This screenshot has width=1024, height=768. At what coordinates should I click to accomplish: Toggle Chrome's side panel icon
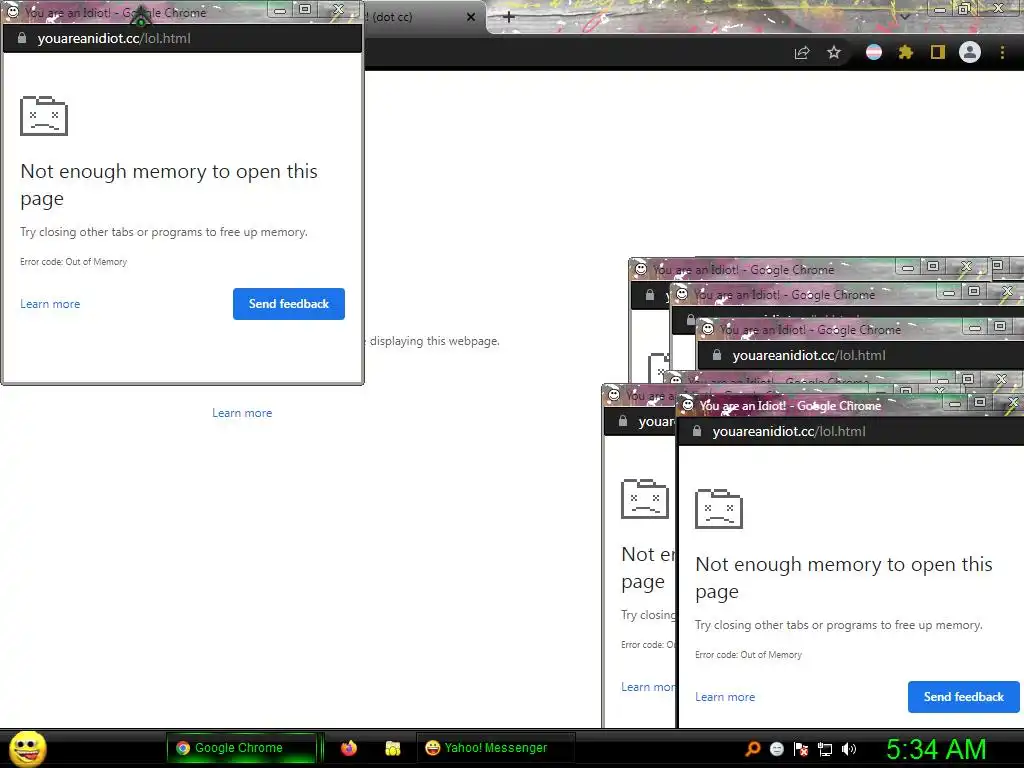[938, 52]
